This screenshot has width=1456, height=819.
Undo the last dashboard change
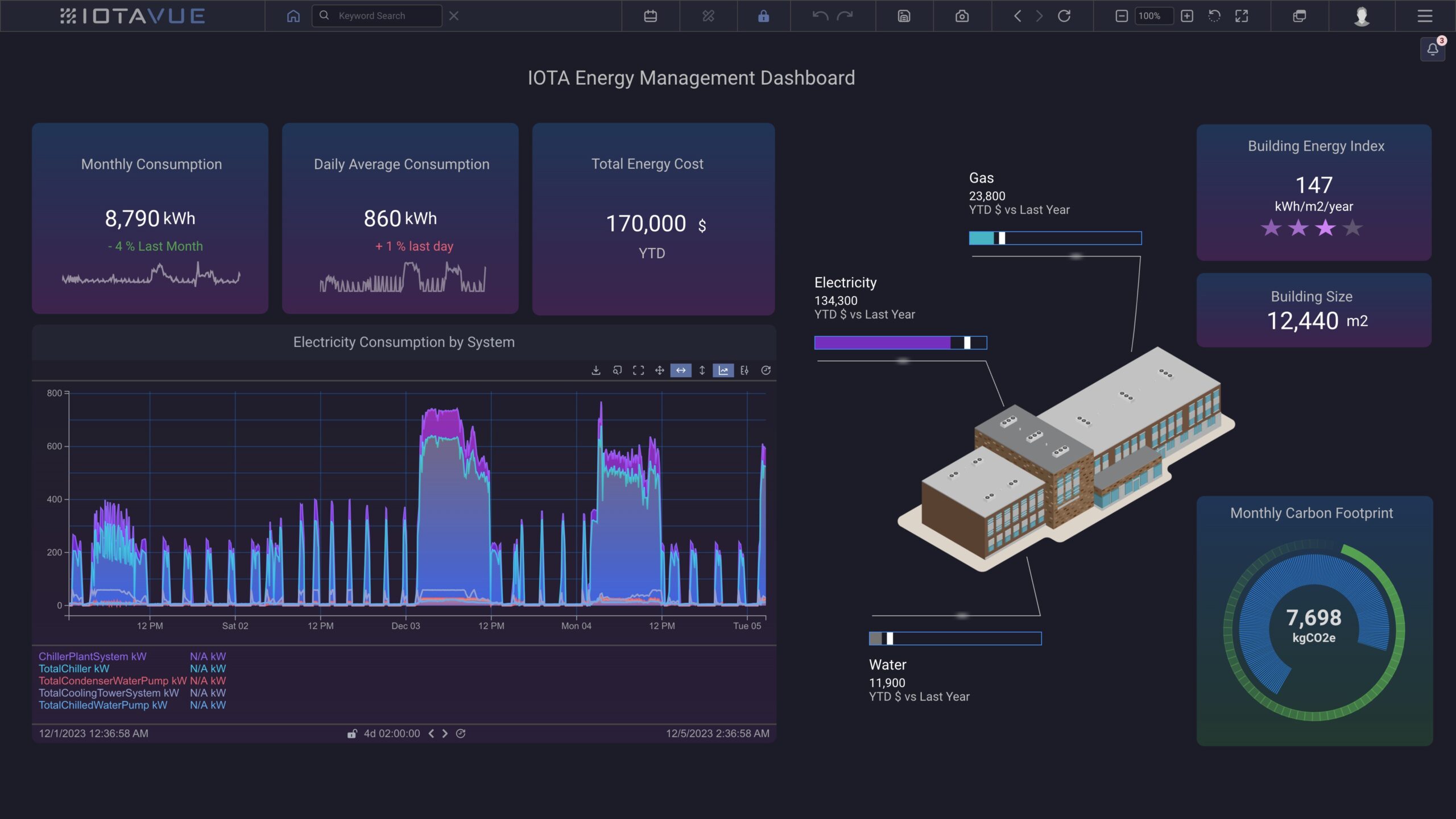[819, 16]
